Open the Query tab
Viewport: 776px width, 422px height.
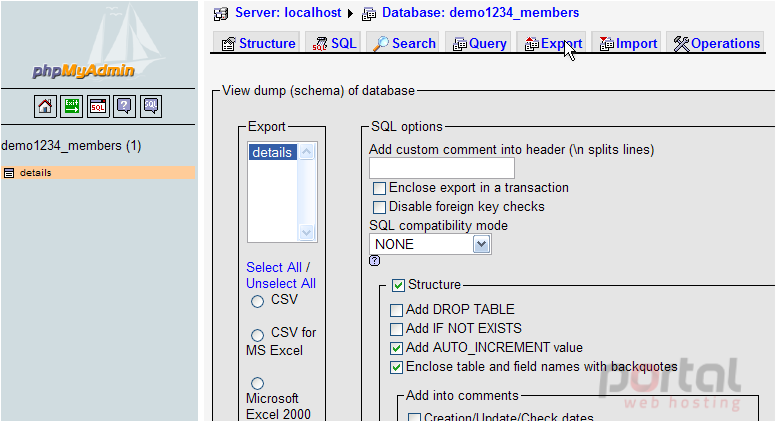tap(479, 44)
